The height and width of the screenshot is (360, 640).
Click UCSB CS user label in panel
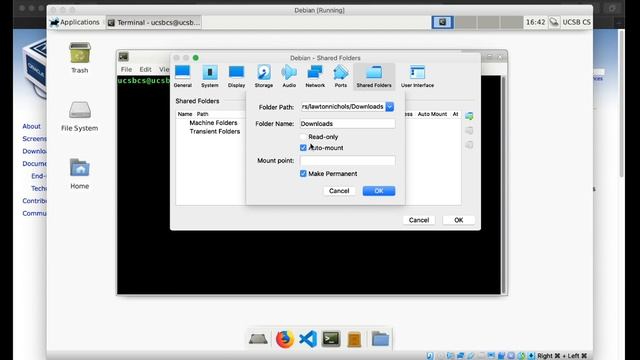point(576,22)
